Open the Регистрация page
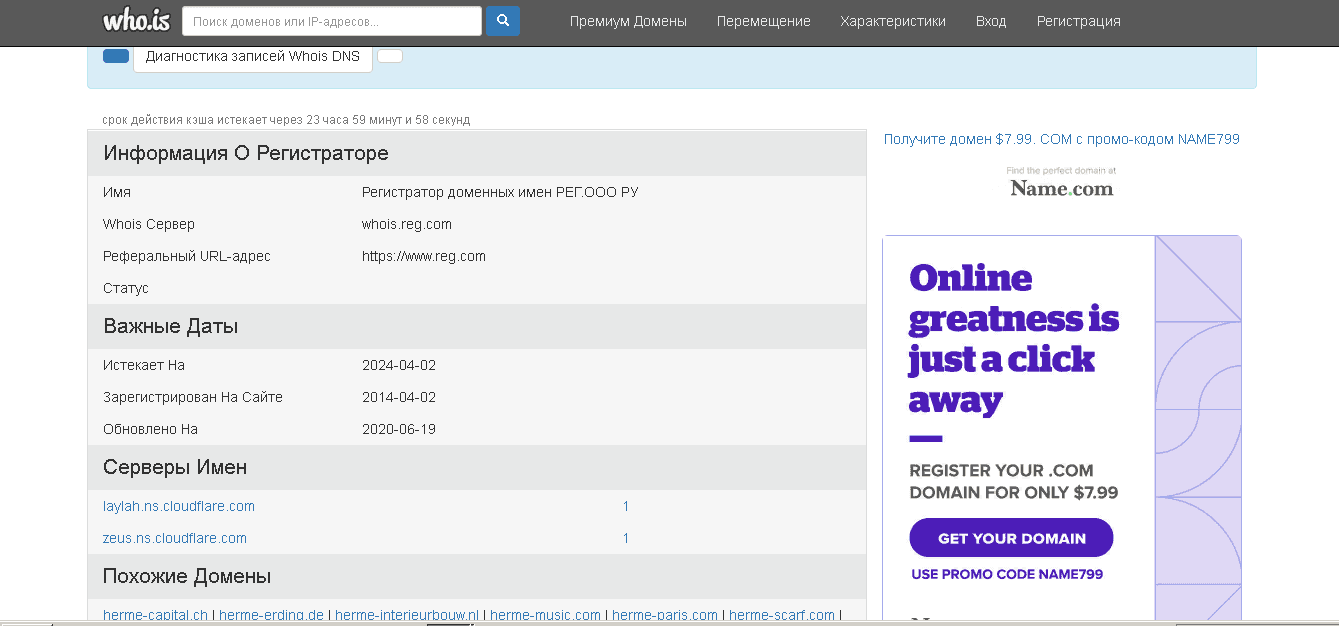This screenshot has height=626, width=1339. [1078, 21]
